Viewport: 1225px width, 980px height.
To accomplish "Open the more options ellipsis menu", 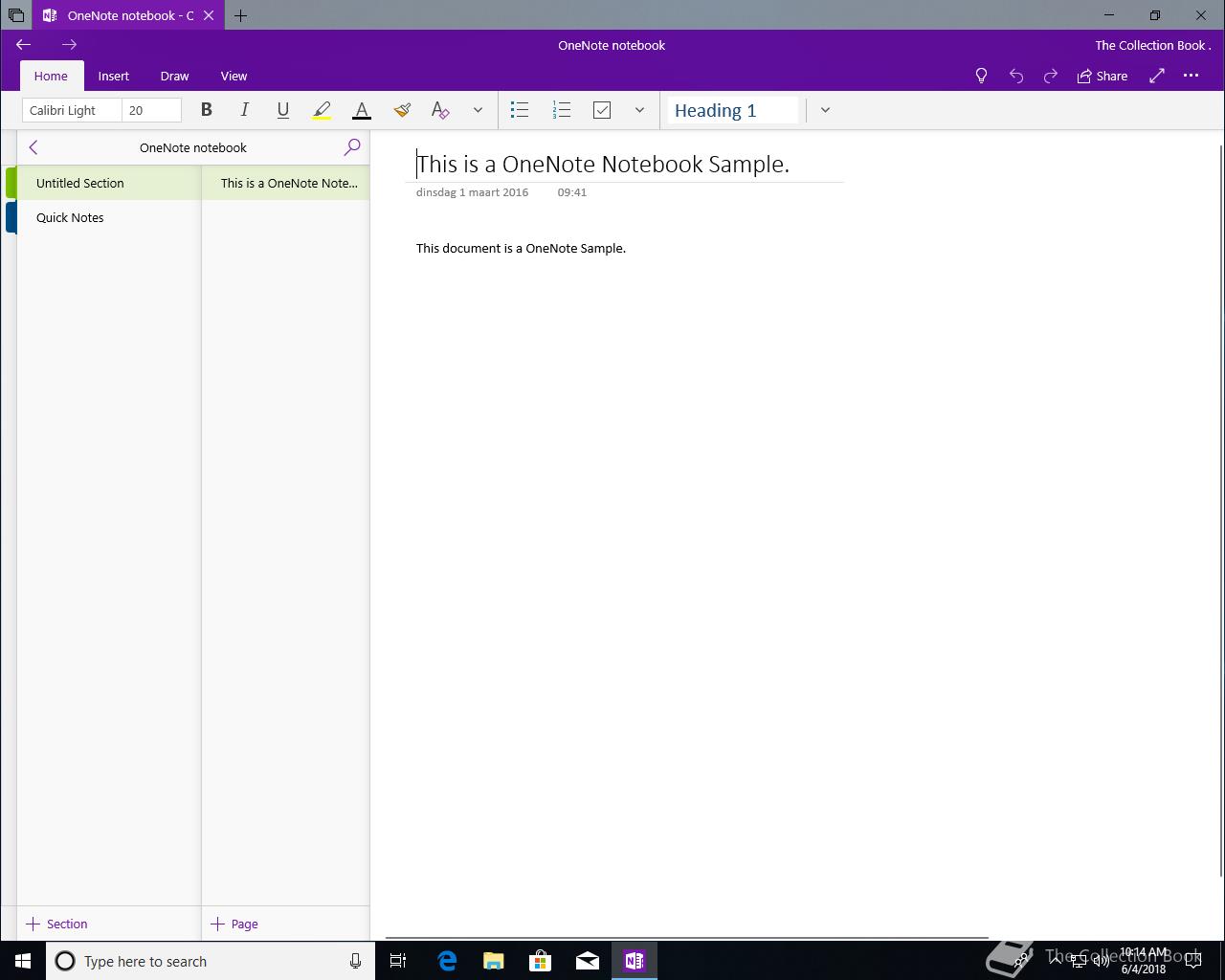I will click(1191, 76).
